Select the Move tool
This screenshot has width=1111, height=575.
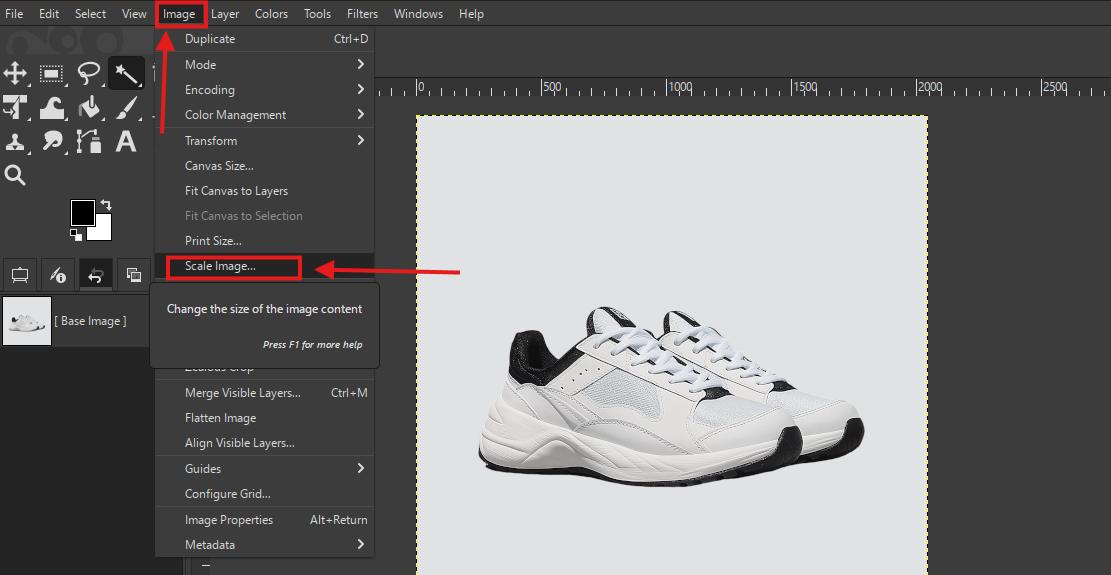15,73
